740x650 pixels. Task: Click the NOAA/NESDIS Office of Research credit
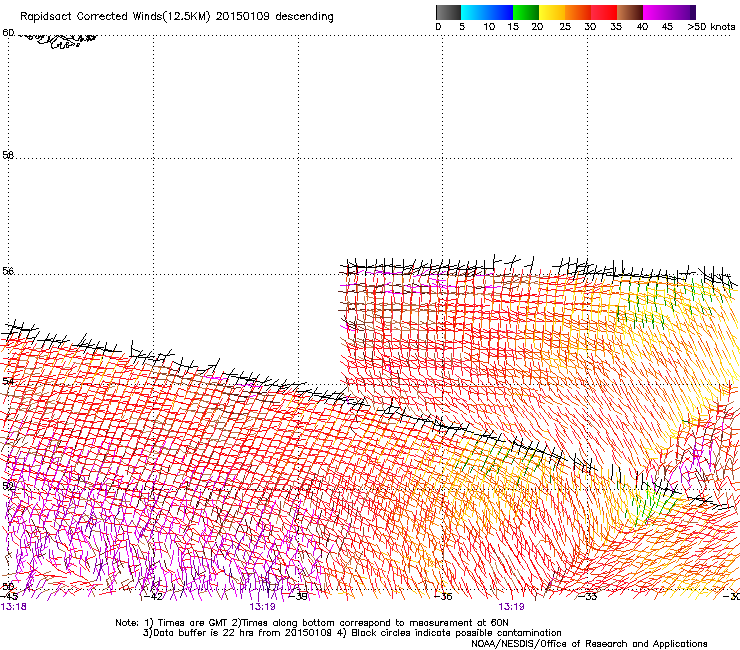point(589,644)
